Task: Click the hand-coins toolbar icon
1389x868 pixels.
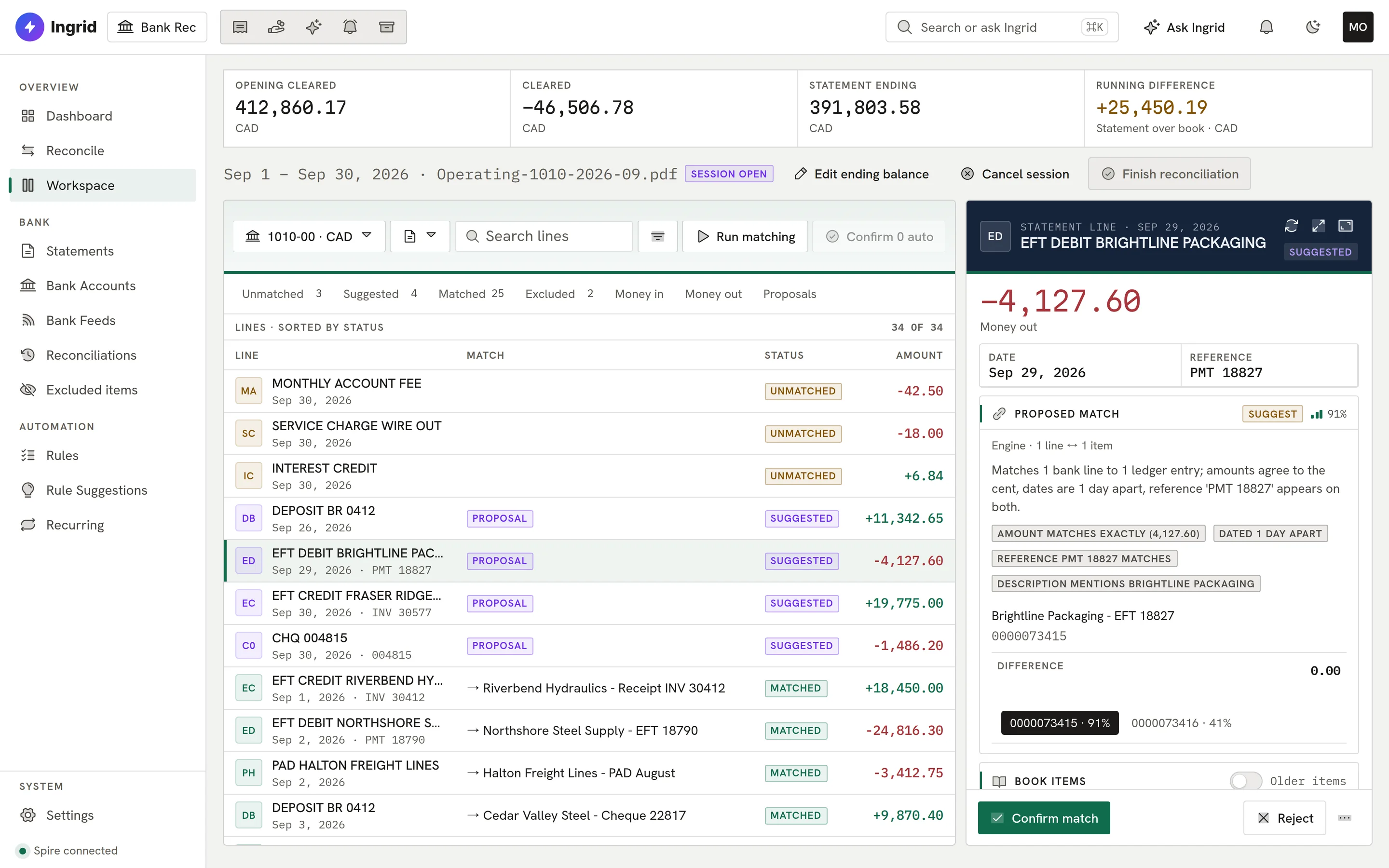Action: coord(277,27)
